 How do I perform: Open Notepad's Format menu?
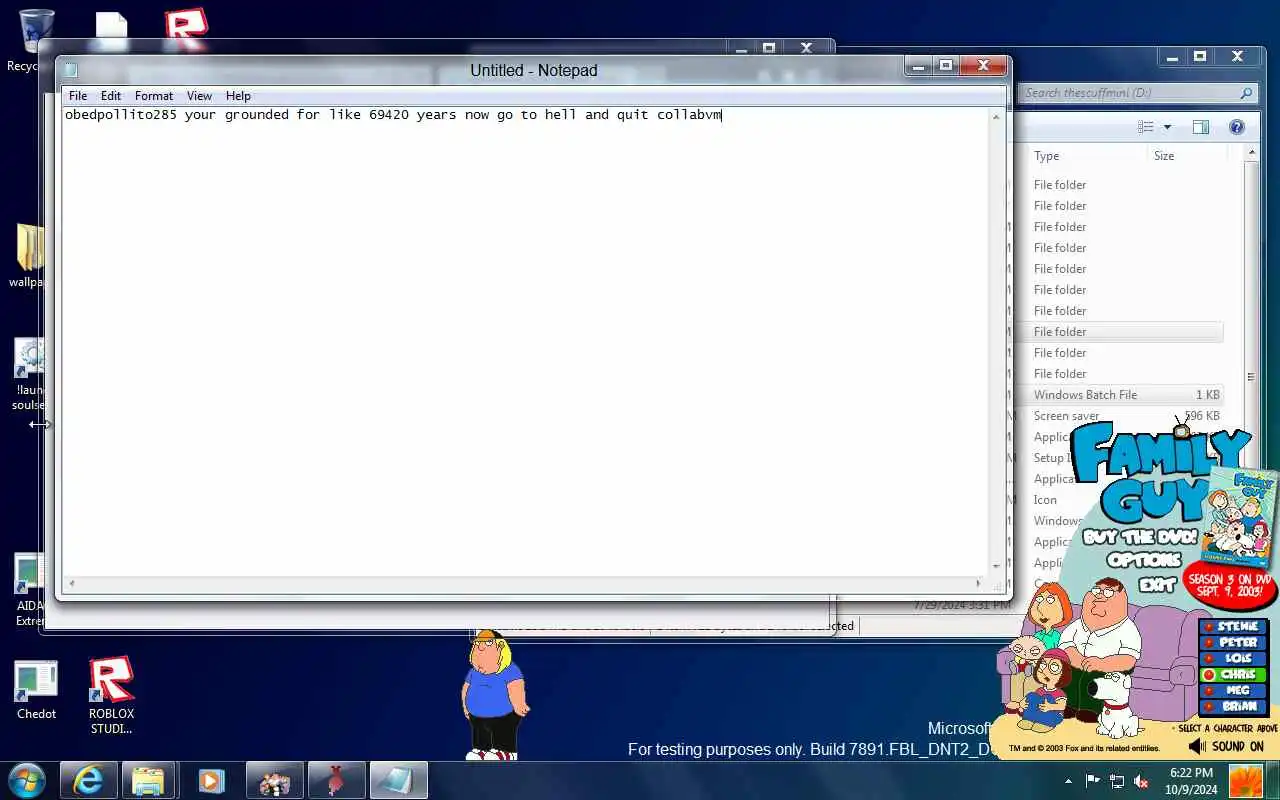pos(153,96)
